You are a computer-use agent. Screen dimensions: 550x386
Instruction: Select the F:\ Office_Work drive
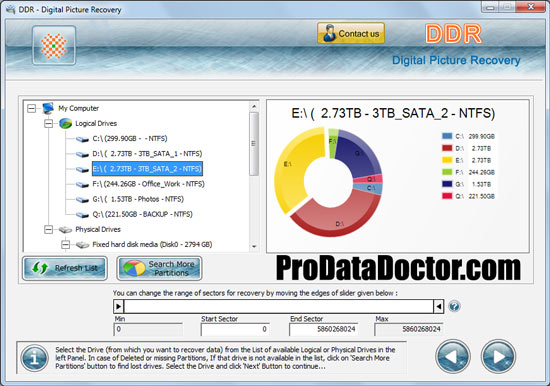(x=148, y=184)
